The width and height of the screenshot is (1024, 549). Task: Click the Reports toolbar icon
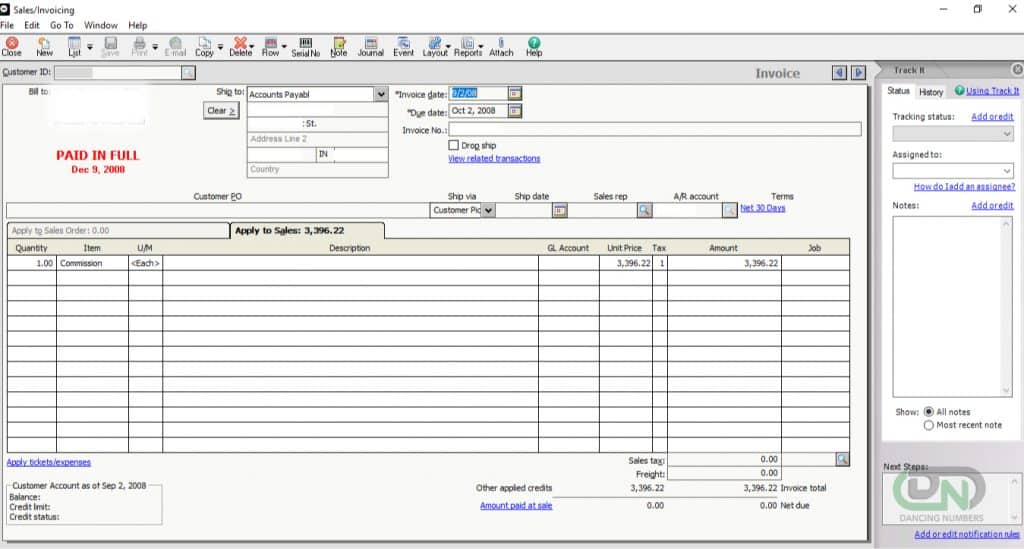pyautogui.click(x=468, y=47)
